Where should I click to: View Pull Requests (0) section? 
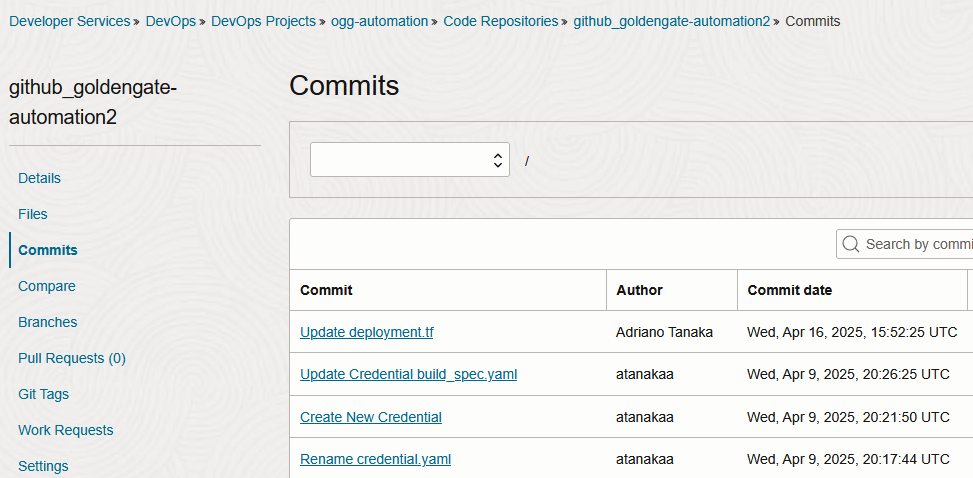pyautogui.click(x=72, y=358)
